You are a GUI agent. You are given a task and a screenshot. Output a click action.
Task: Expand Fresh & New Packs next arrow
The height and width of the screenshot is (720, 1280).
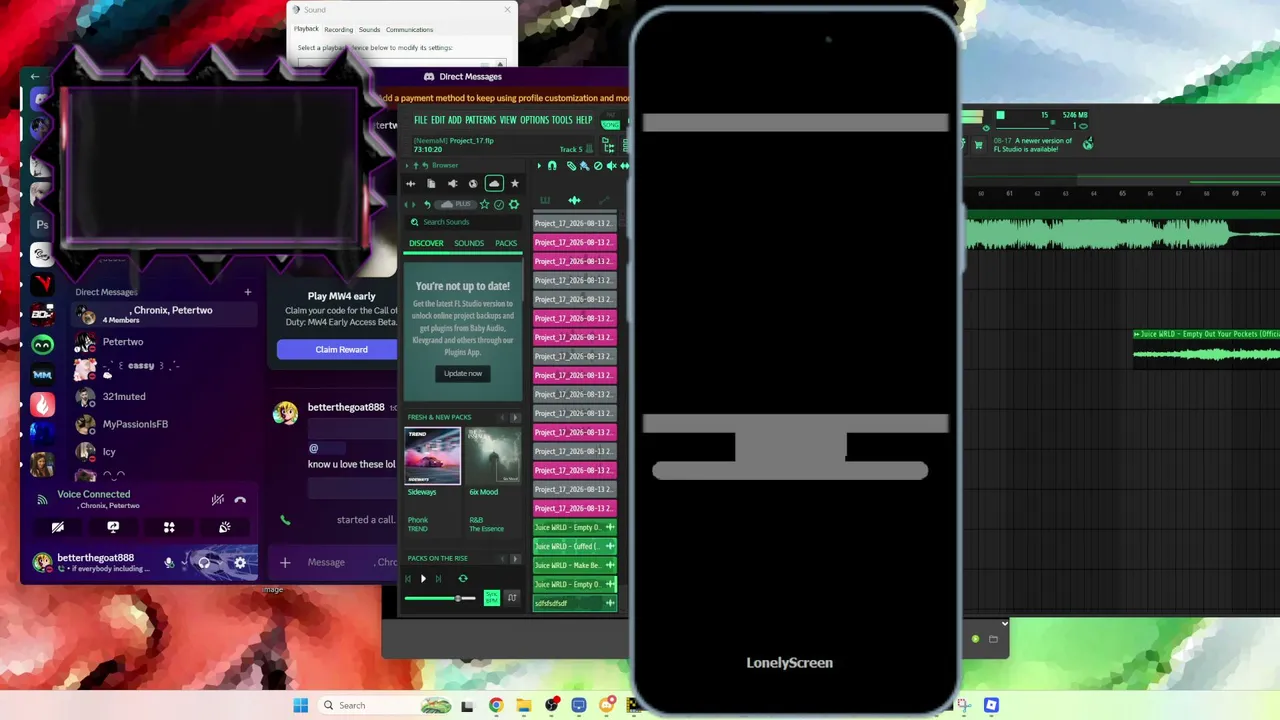(515, 417)
